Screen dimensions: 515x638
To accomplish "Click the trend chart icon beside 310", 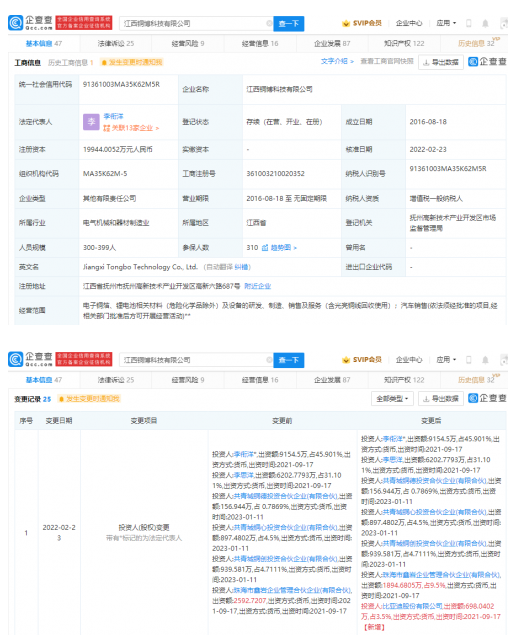I will click(265, 247).
